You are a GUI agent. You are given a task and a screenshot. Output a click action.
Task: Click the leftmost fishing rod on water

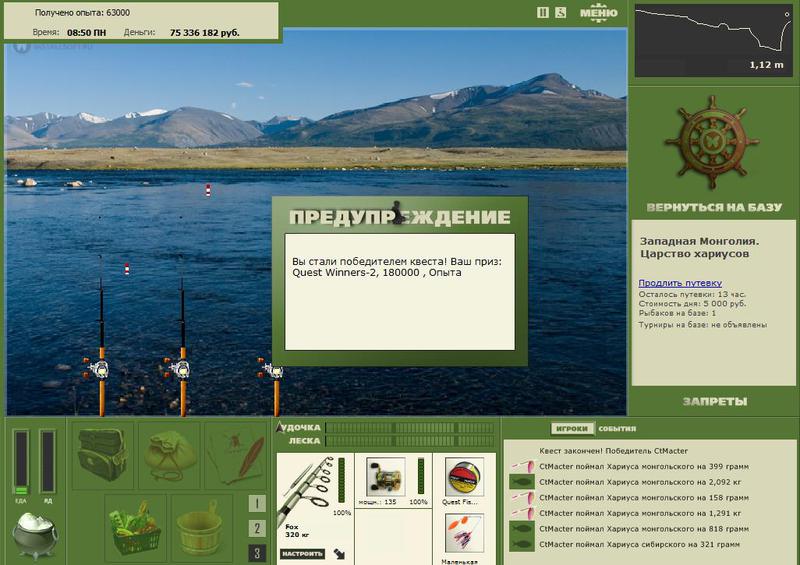tap(101, 337)
